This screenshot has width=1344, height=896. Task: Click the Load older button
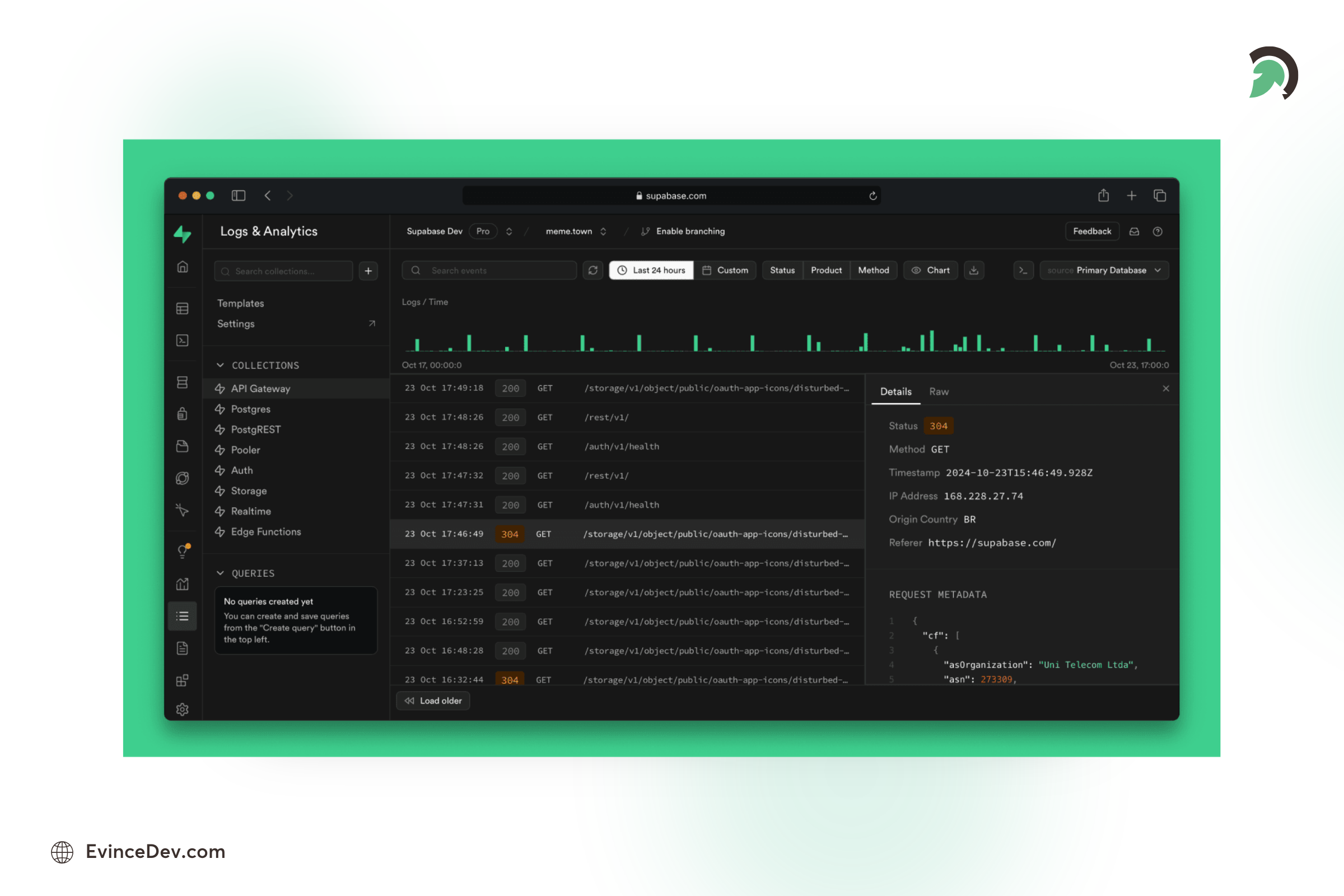click(433, 701)
